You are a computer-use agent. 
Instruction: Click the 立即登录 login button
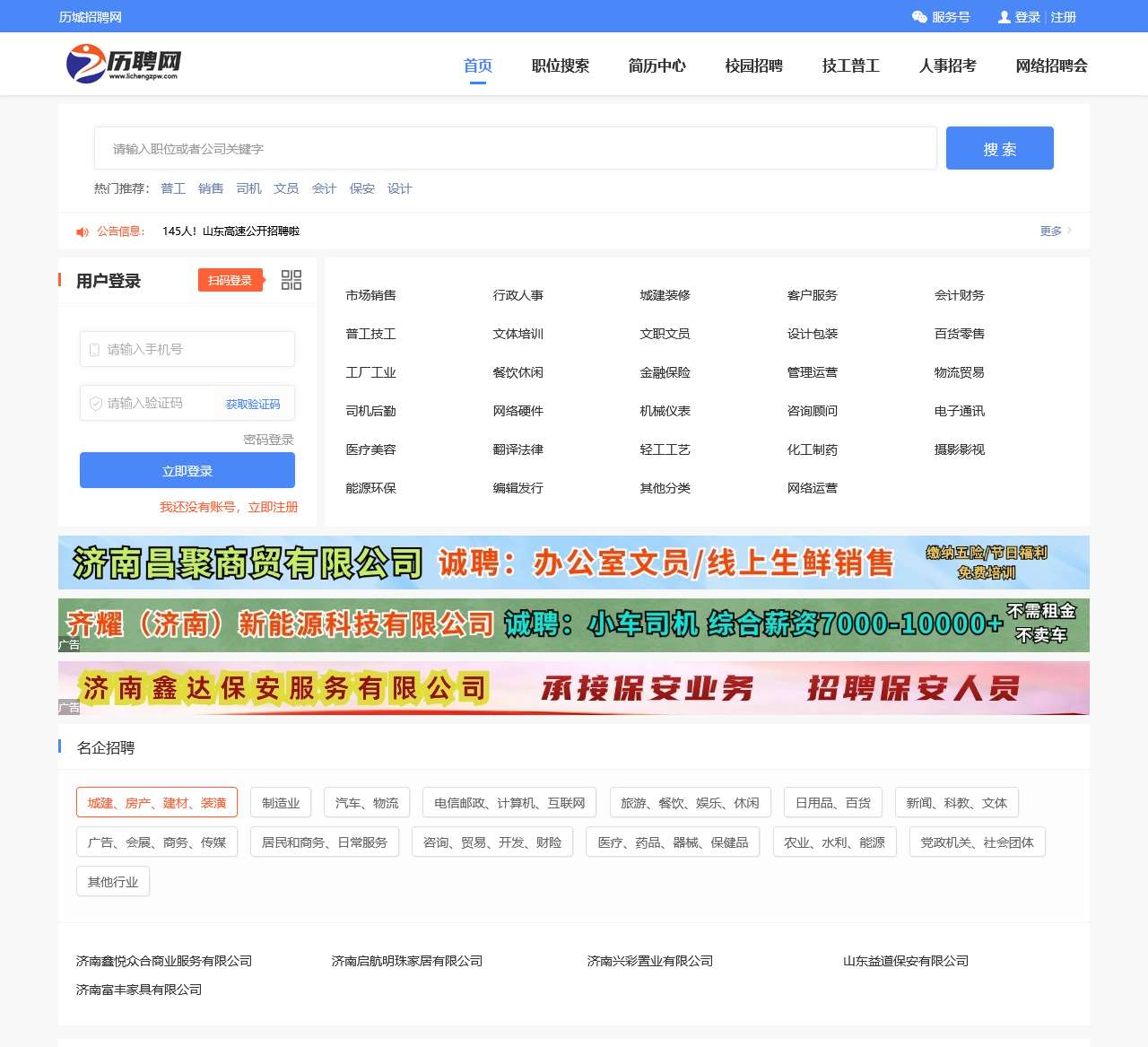(x=187, y=469)
